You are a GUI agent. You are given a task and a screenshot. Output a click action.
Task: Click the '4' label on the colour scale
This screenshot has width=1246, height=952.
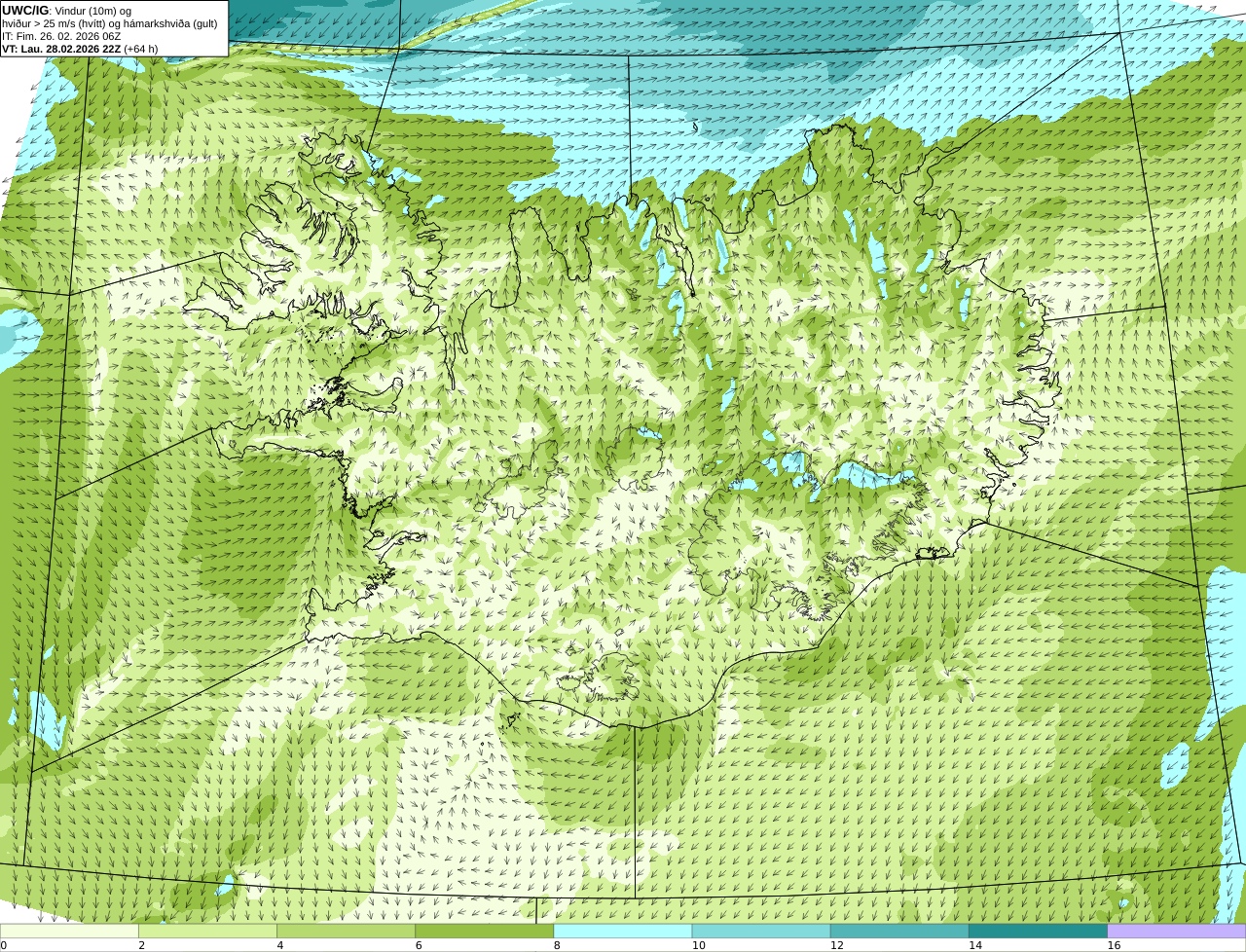(x=280, y=945)
